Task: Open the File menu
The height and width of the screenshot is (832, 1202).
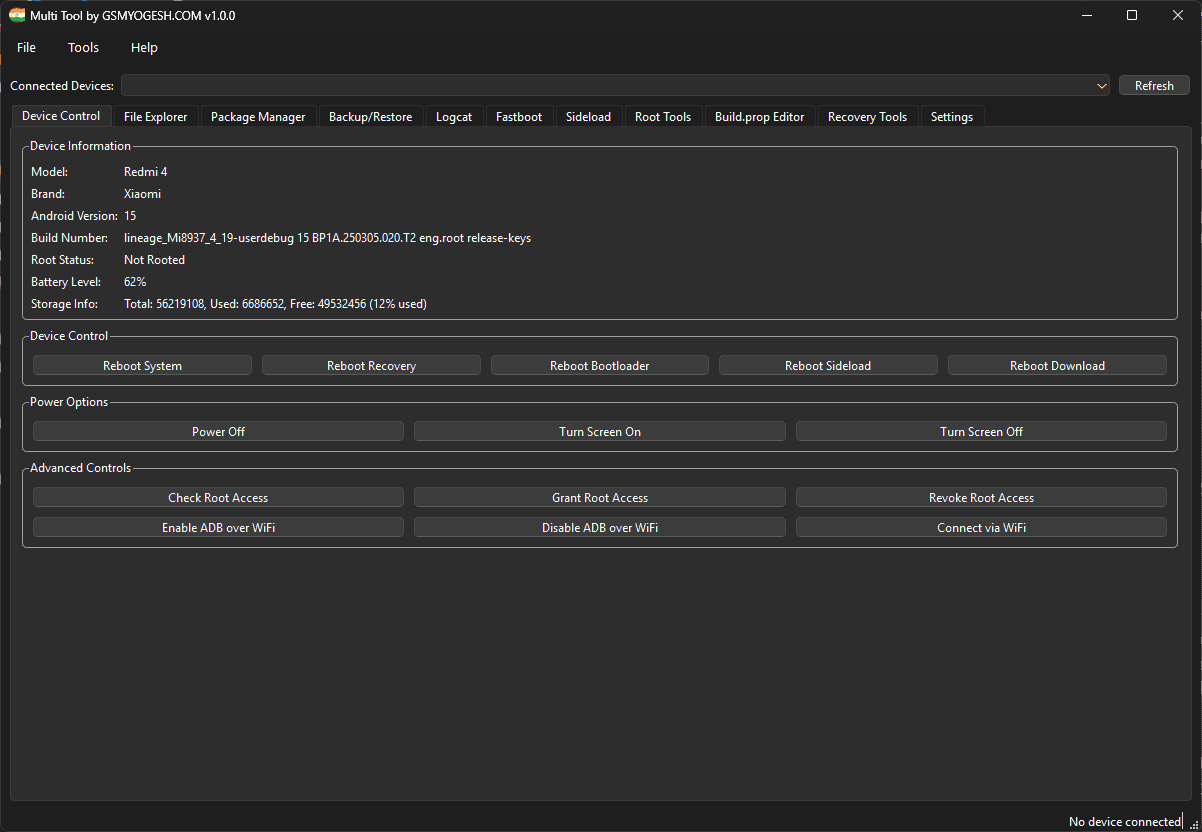Action: [26, 47]
